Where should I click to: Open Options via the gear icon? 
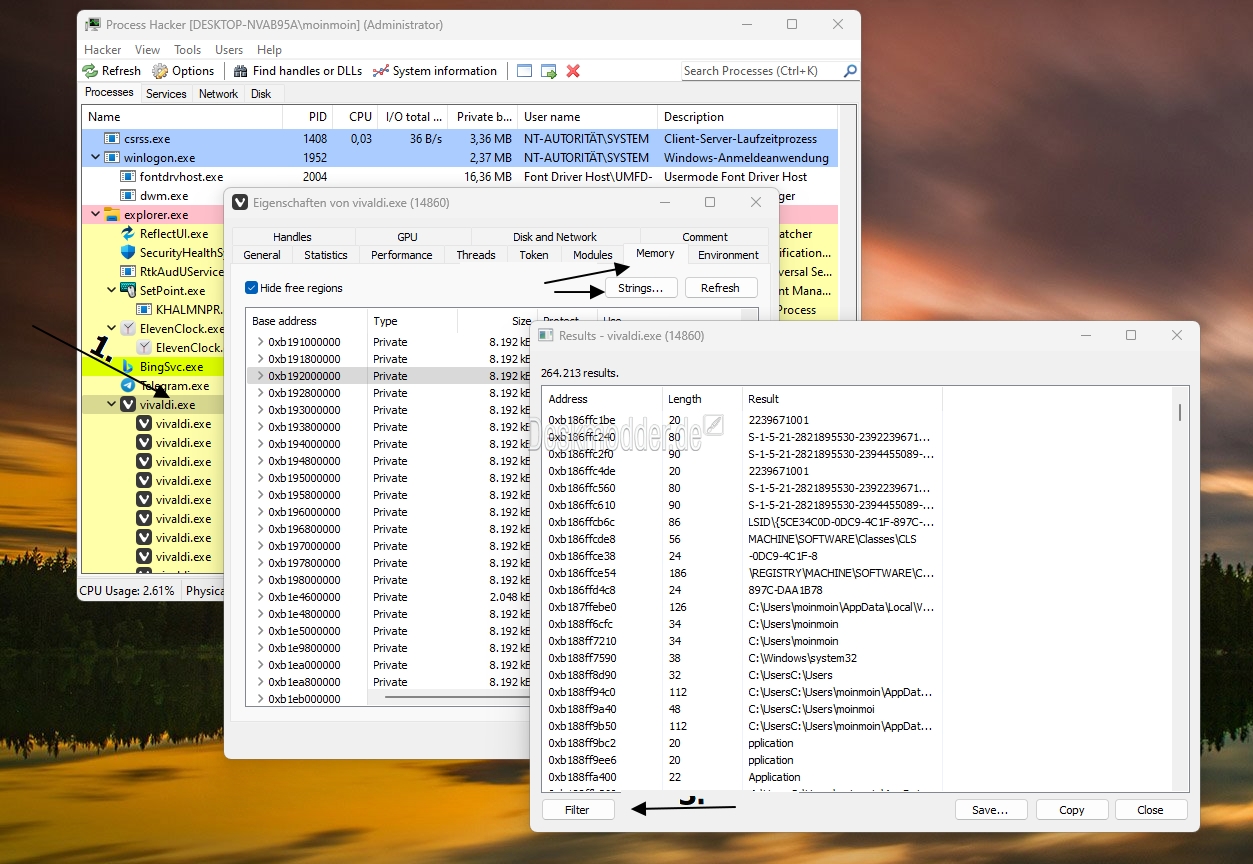tap(160, 71)
